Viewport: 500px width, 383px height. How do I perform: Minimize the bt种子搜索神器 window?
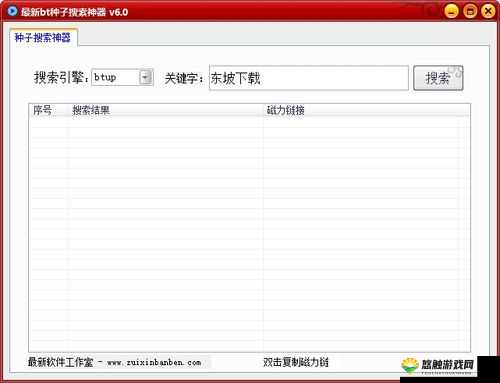click(x=451, y=11)
